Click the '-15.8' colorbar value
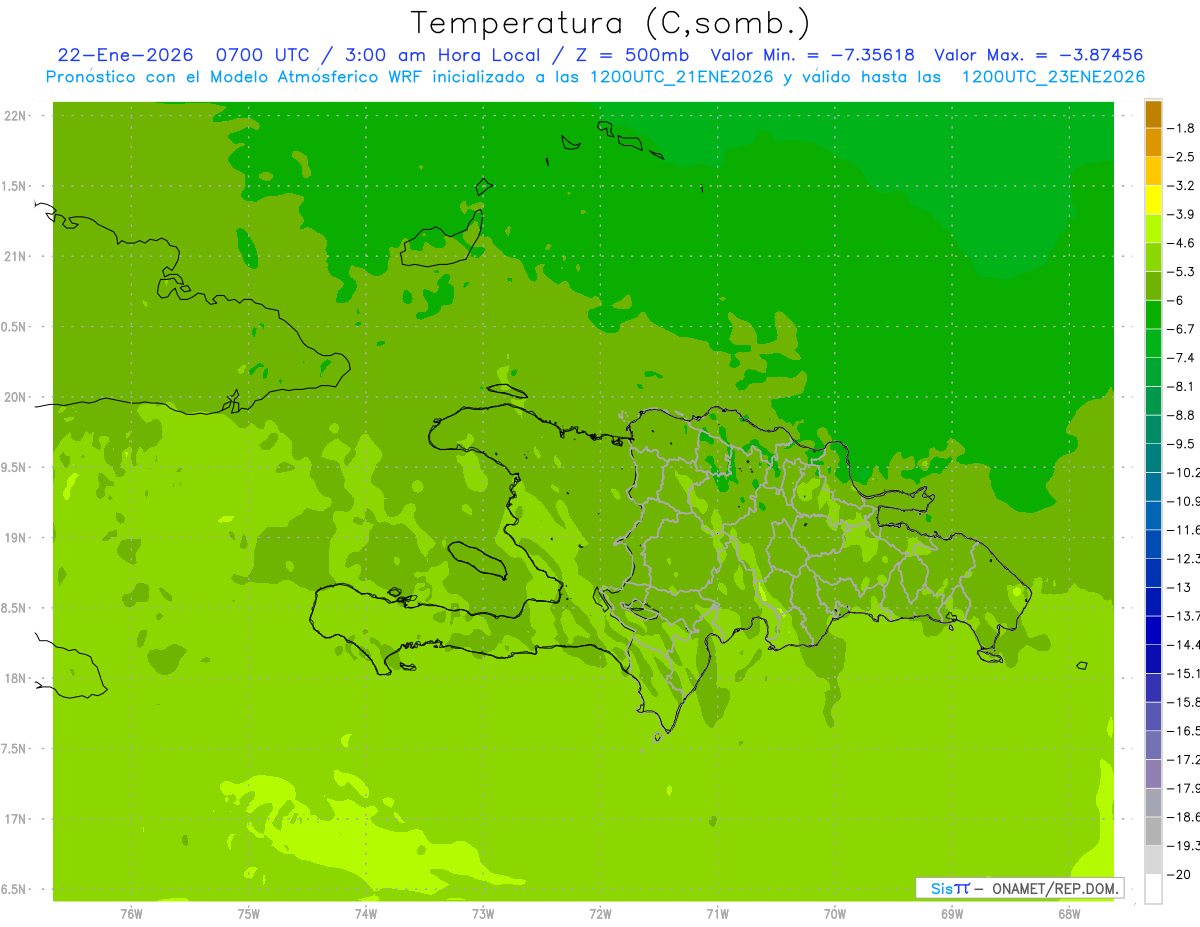This screenshot has height=927, width=1200. tap(1184, 702)
